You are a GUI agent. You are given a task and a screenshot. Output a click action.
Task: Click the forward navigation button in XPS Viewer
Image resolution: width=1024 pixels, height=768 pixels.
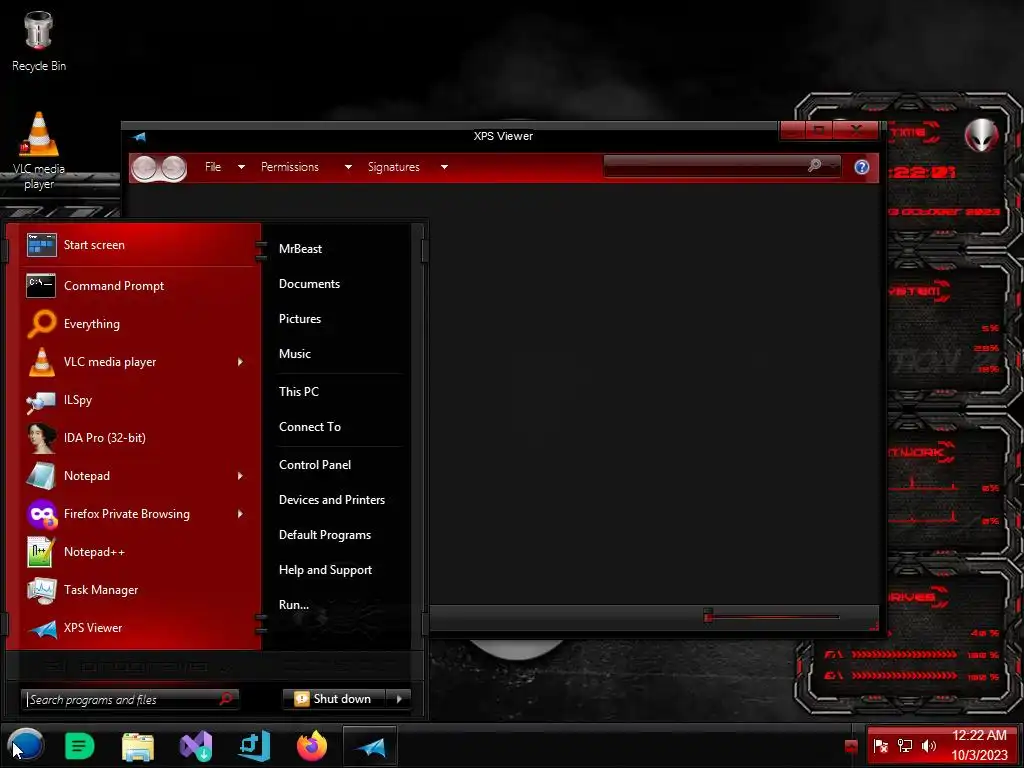(x=174, y=168)
